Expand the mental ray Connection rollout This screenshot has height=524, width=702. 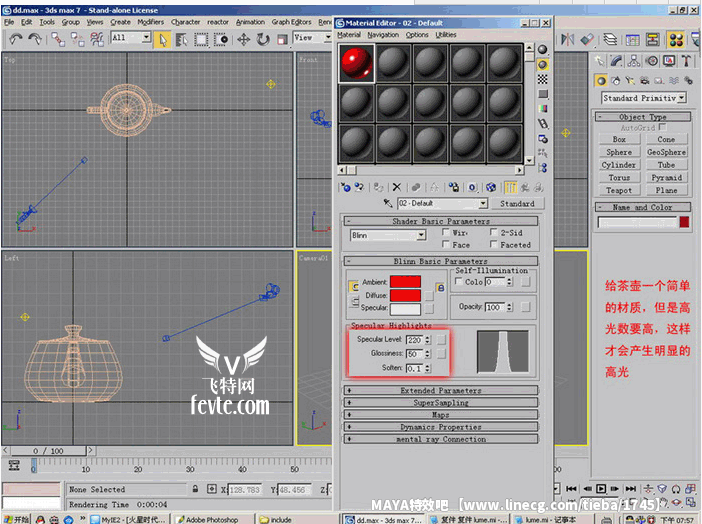tap(441, 439)
